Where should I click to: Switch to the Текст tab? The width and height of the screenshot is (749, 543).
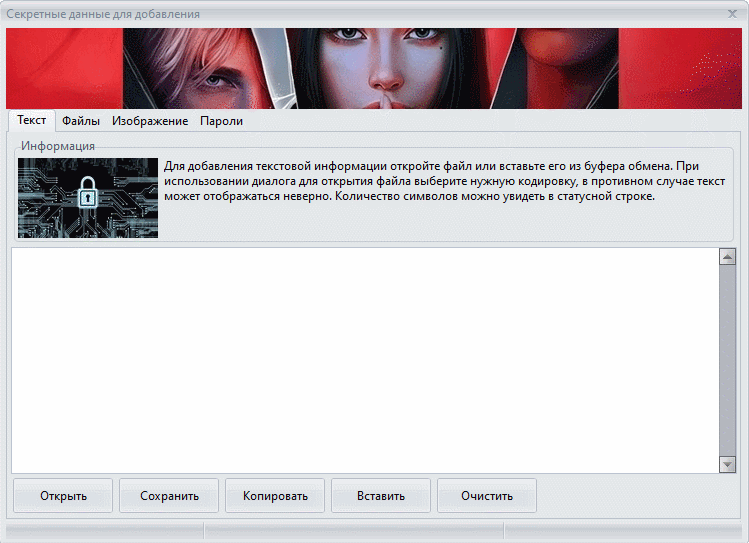31,120
